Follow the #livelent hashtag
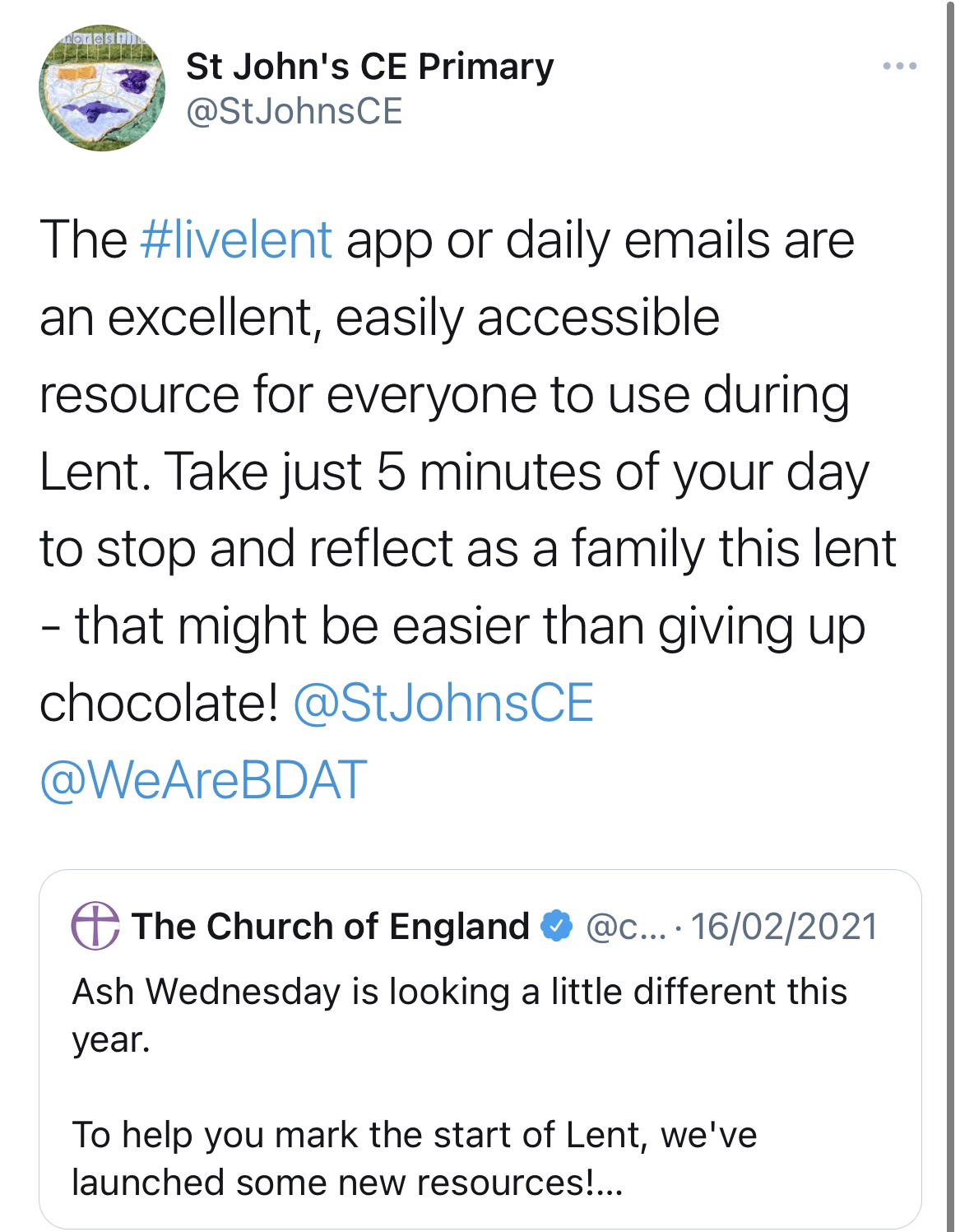 236,239
